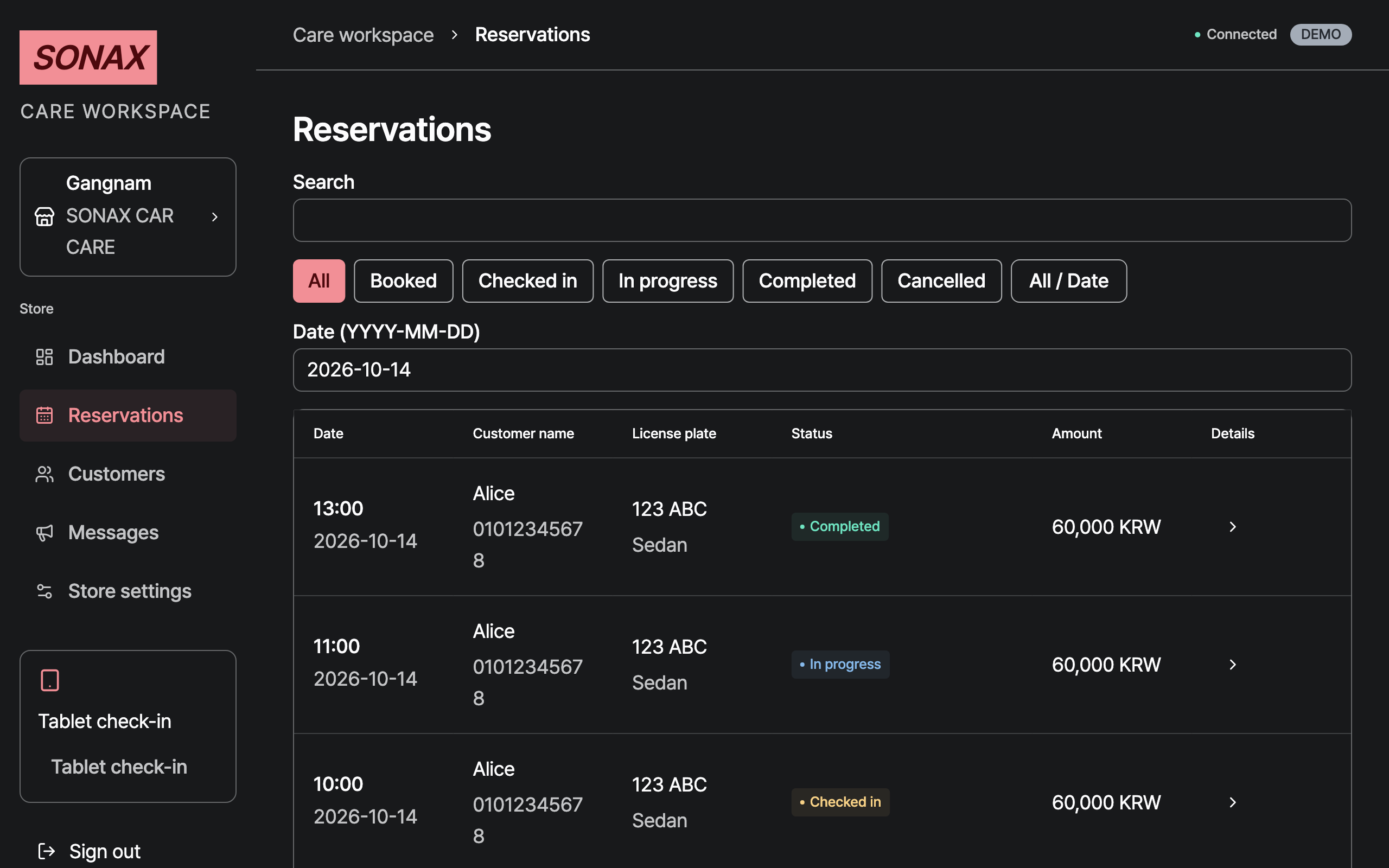Go to Customers page
This screenshot has height=868, width=1389.
(x=128, y=474)
